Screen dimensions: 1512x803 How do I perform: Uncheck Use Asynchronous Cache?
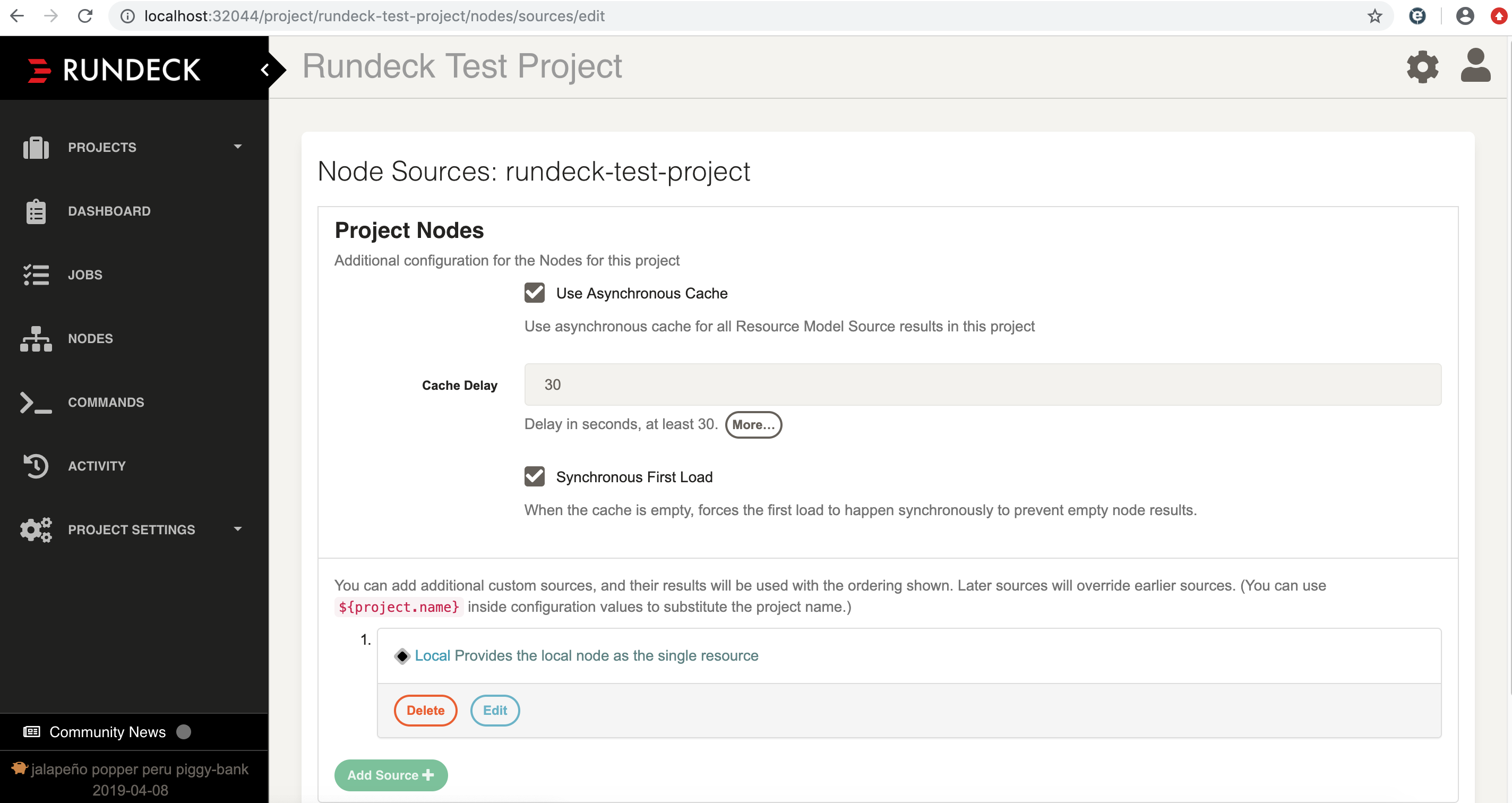(x=534, y=292)
